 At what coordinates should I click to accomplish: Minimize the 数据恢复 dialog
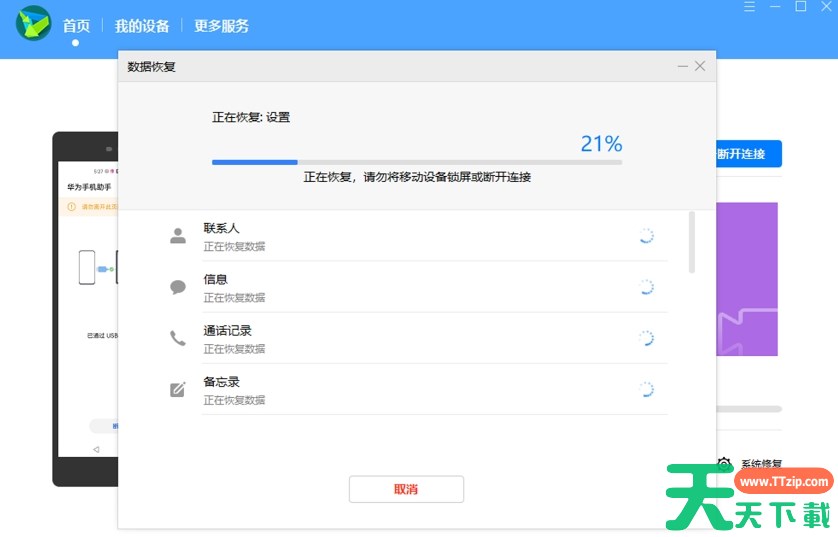[682, 66]
